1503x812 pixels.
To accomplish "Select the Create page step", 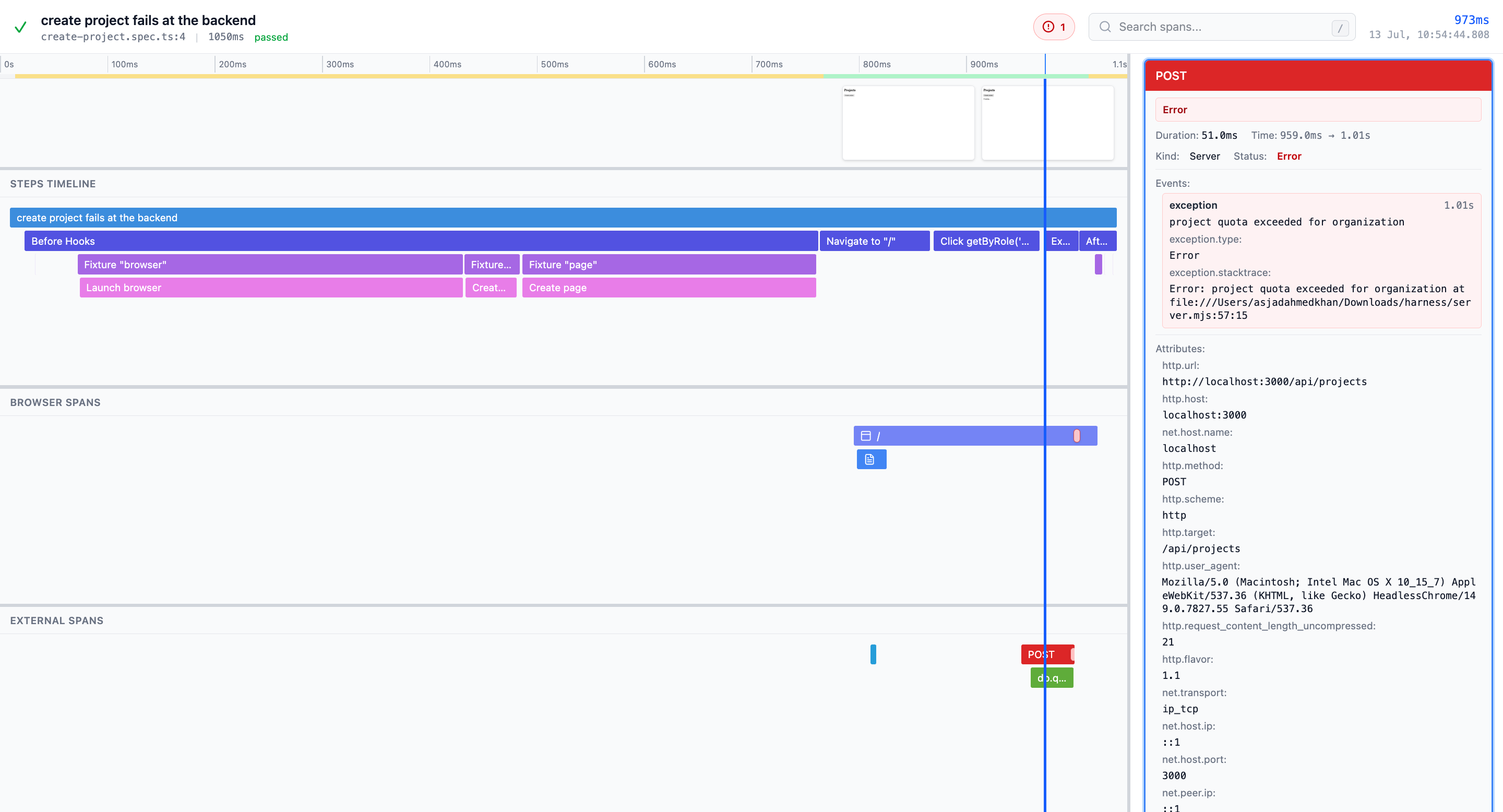I will [x=669, y=288].
